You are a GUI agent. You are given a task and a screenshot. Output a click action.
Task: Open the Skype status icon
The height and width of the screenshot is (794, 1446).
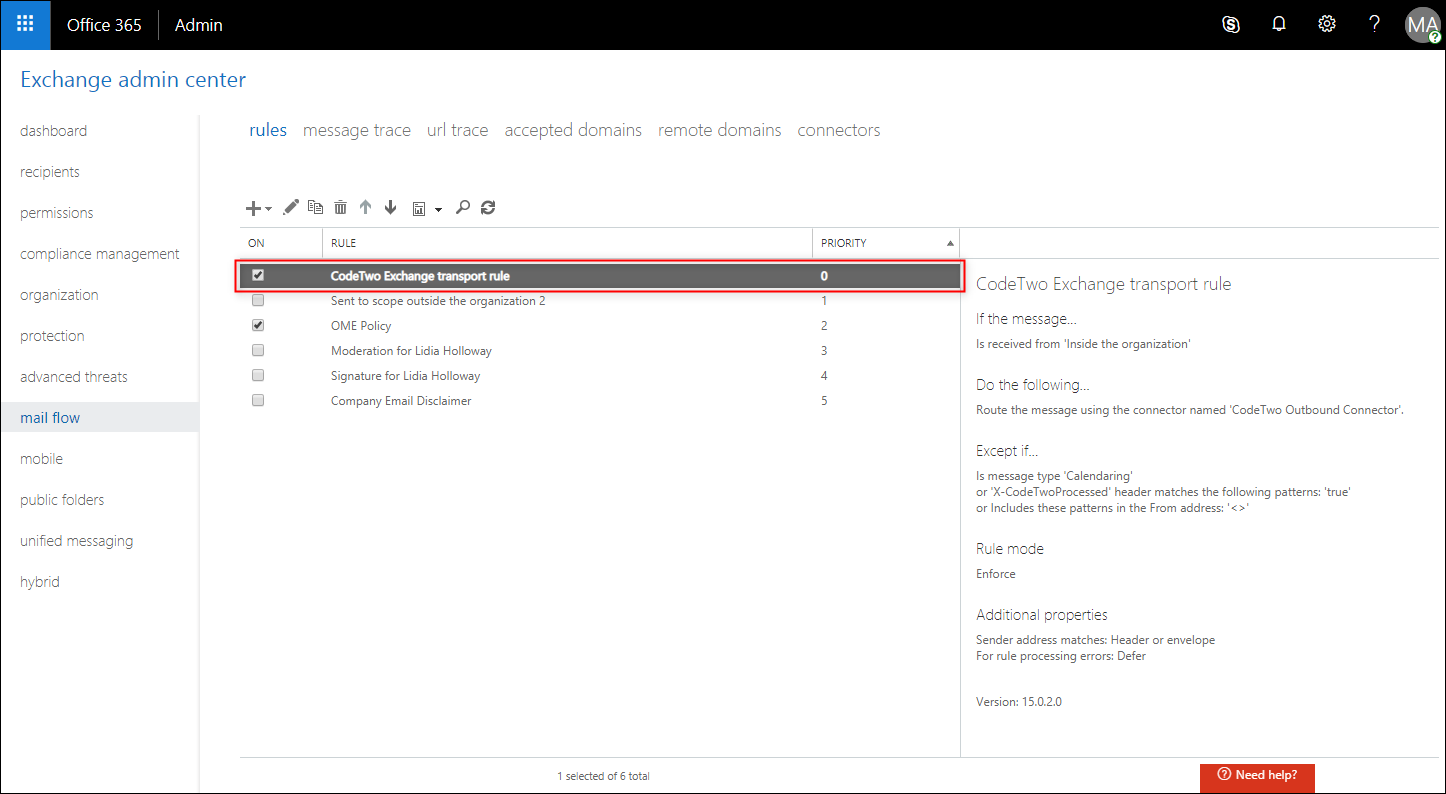[x=1230, y=23]
